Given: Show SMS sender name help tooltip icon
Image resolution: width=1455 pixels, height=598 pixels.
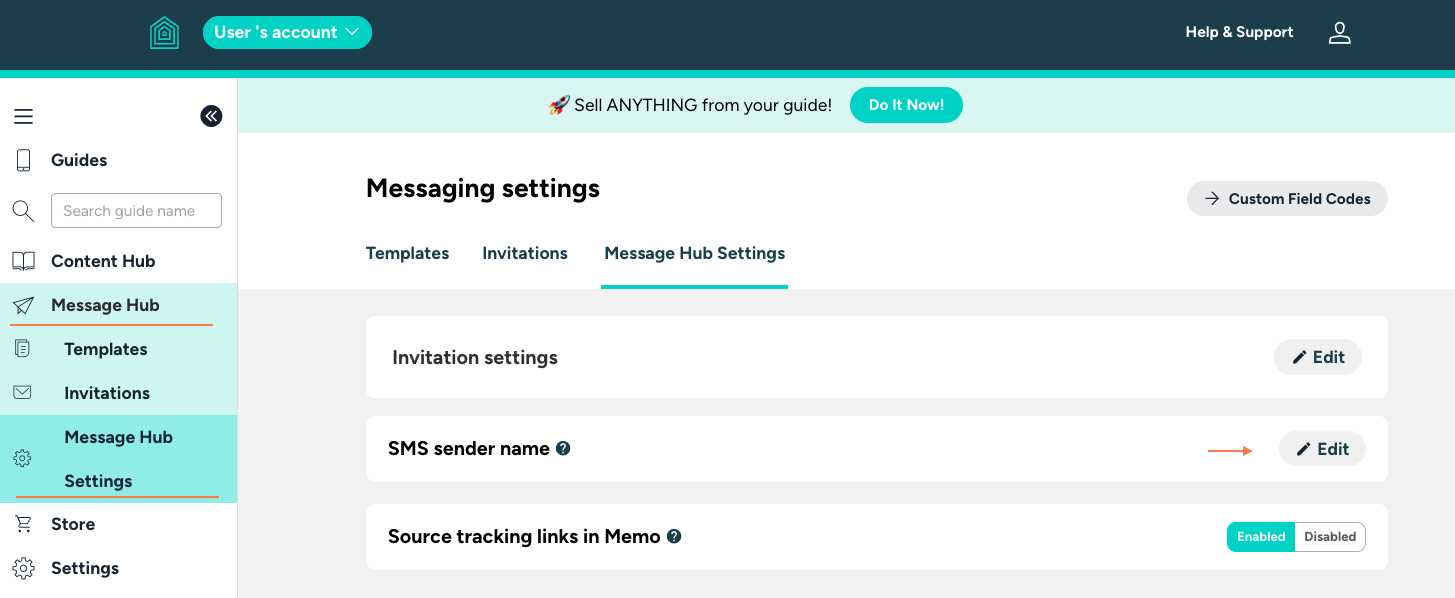Looking at the screenshot, I should (563, 448).
